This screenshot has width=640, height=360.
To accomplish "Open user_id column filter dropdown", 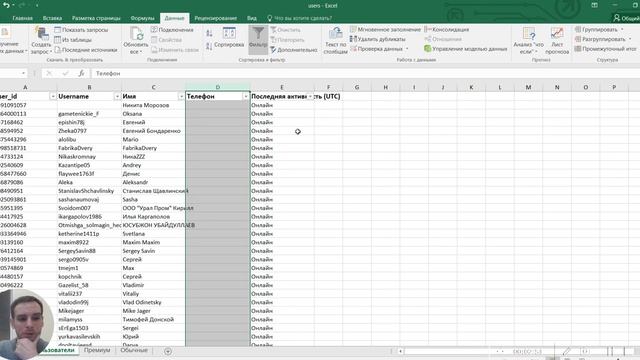I will [53, 96].
